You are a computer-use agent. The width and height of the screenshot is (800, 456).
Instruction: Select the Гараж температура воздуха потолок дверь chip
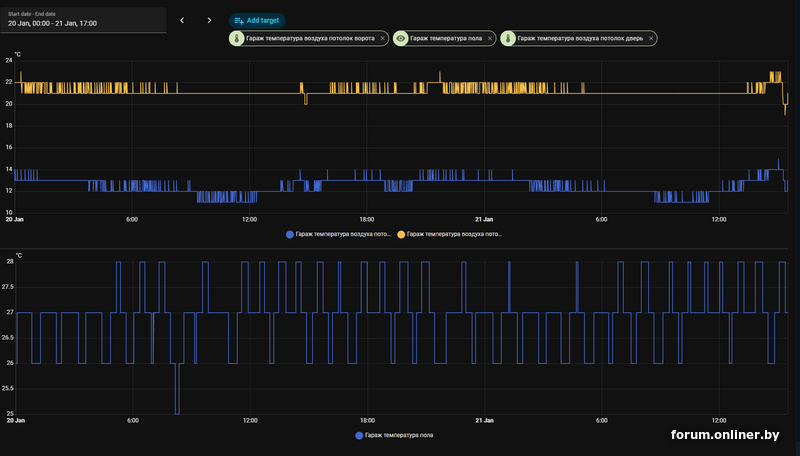[x=580, y=38]
